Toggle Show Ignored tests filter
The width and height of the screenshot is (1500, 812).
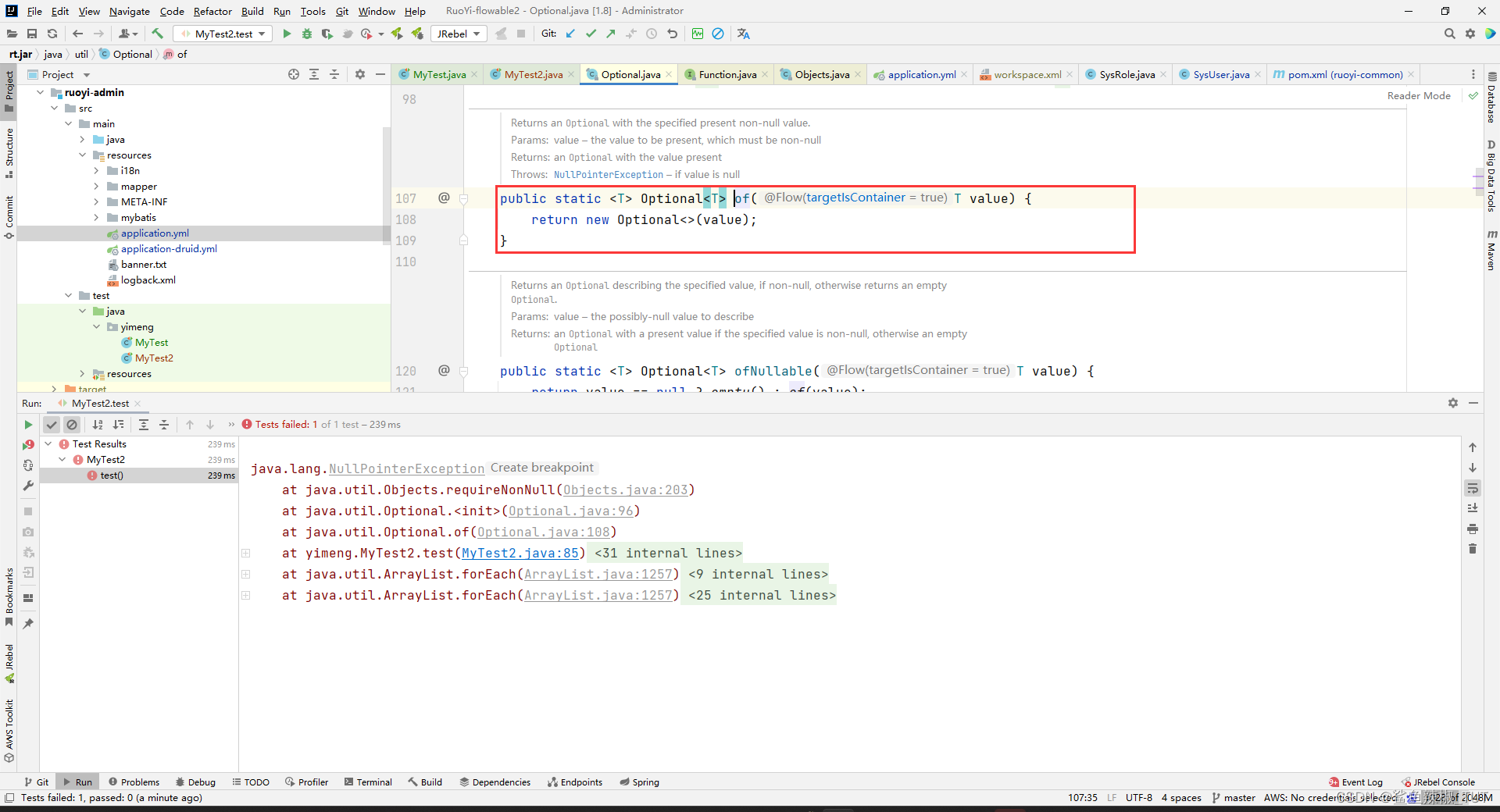coord(72,425)
